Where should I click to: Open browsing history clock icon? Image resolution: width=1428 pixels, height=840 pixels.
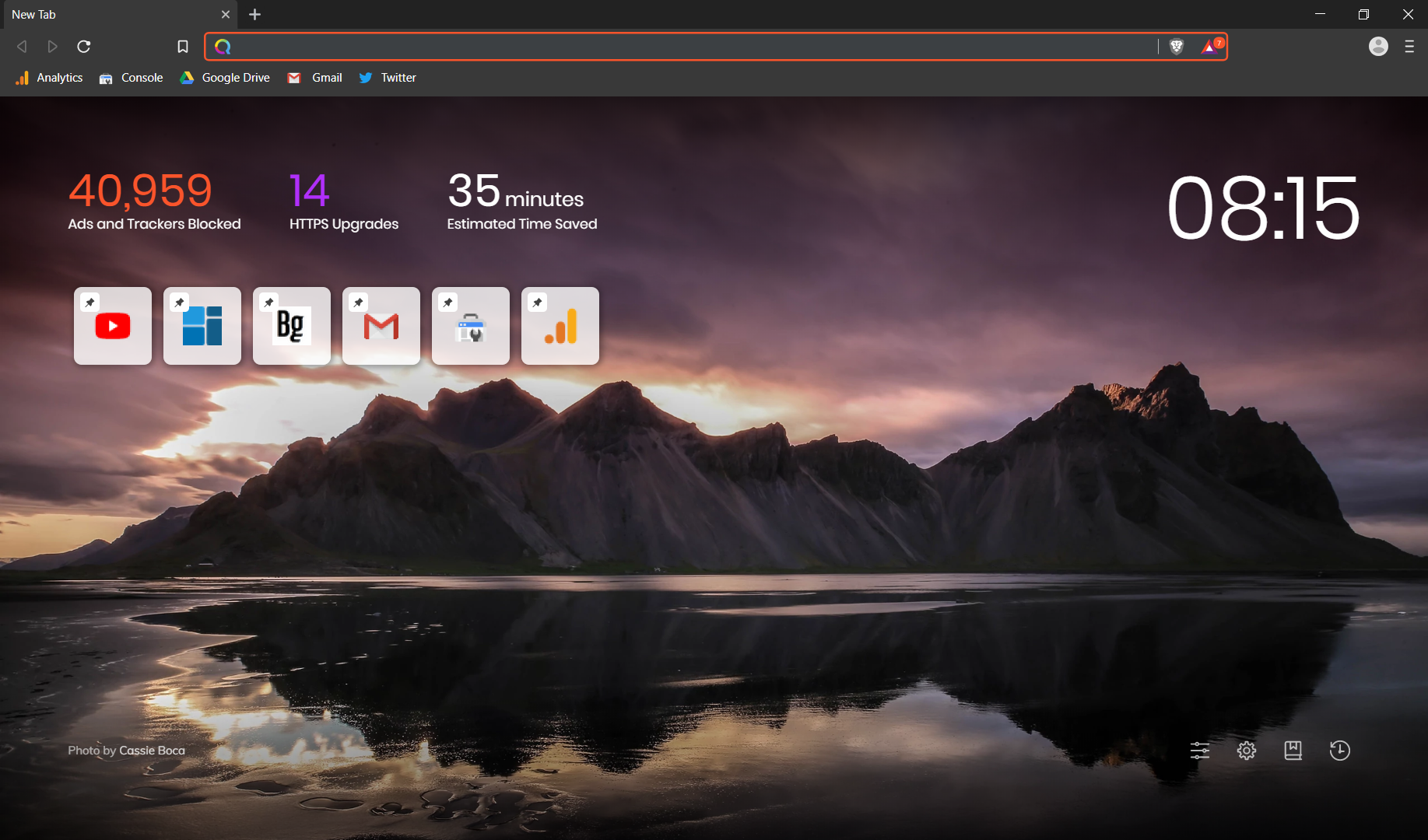[1339, 751]
